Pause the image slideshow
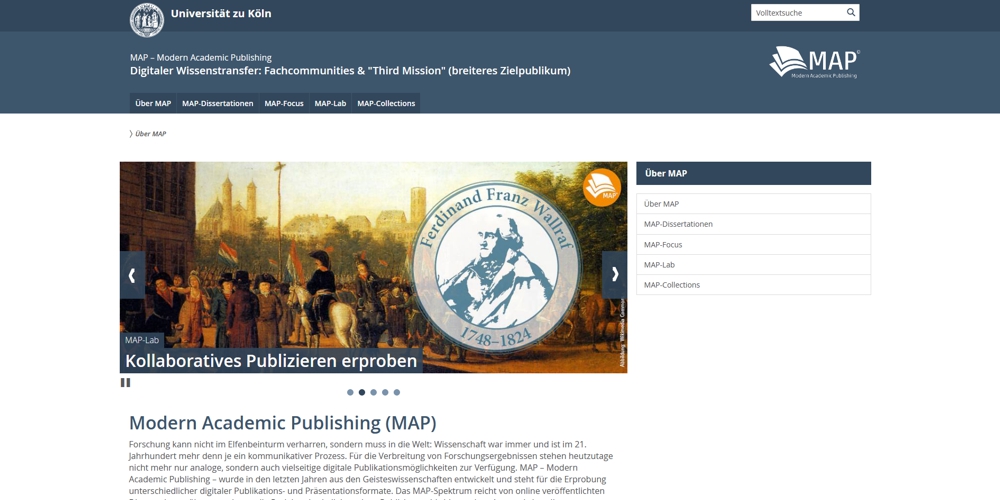Image resolution: width=1000 pixels, height=500 pixels. tap(126, 383)
